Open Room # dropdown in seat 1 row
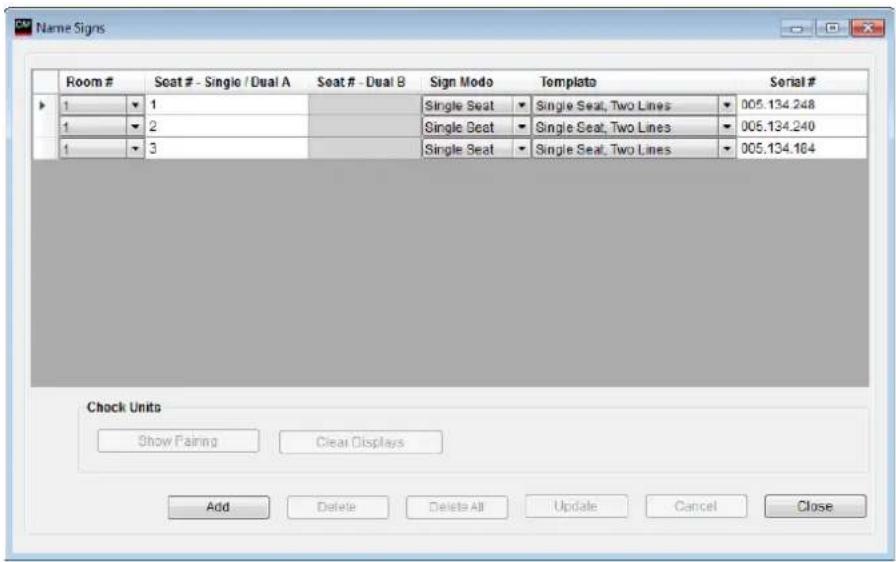This screenshot has width=896, height=562. point(135,105)
